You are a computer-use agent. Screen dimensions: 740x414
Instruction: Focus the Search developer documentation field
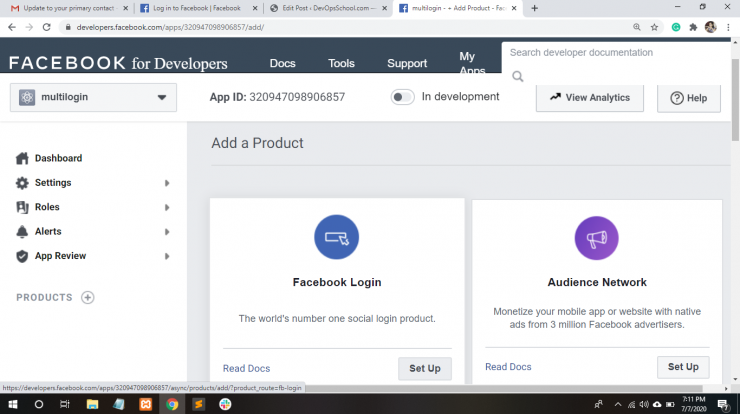tap(616, 52)
